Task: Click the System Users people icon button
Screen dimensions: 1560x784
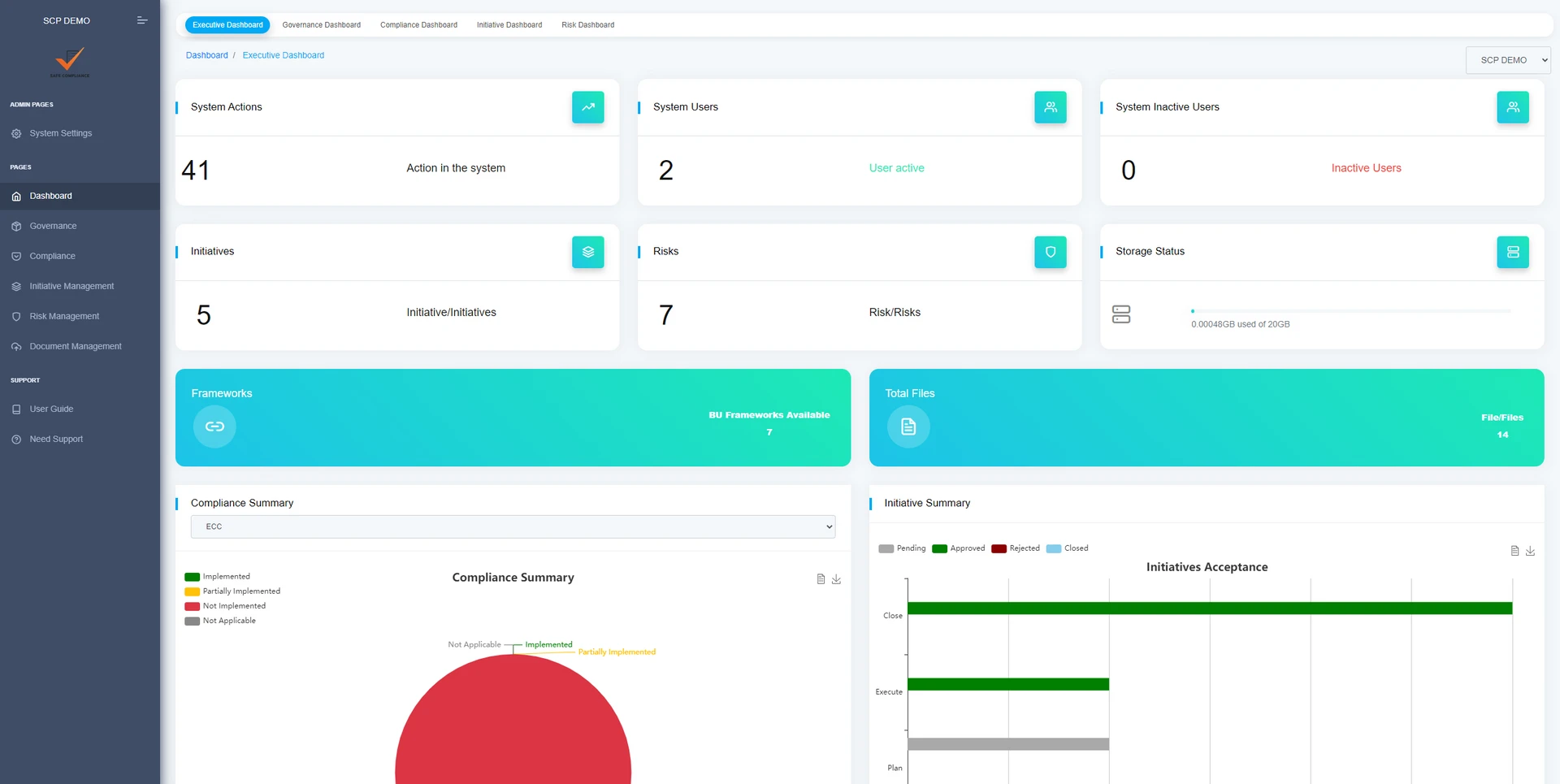Action: click(x=1050, y=107)
